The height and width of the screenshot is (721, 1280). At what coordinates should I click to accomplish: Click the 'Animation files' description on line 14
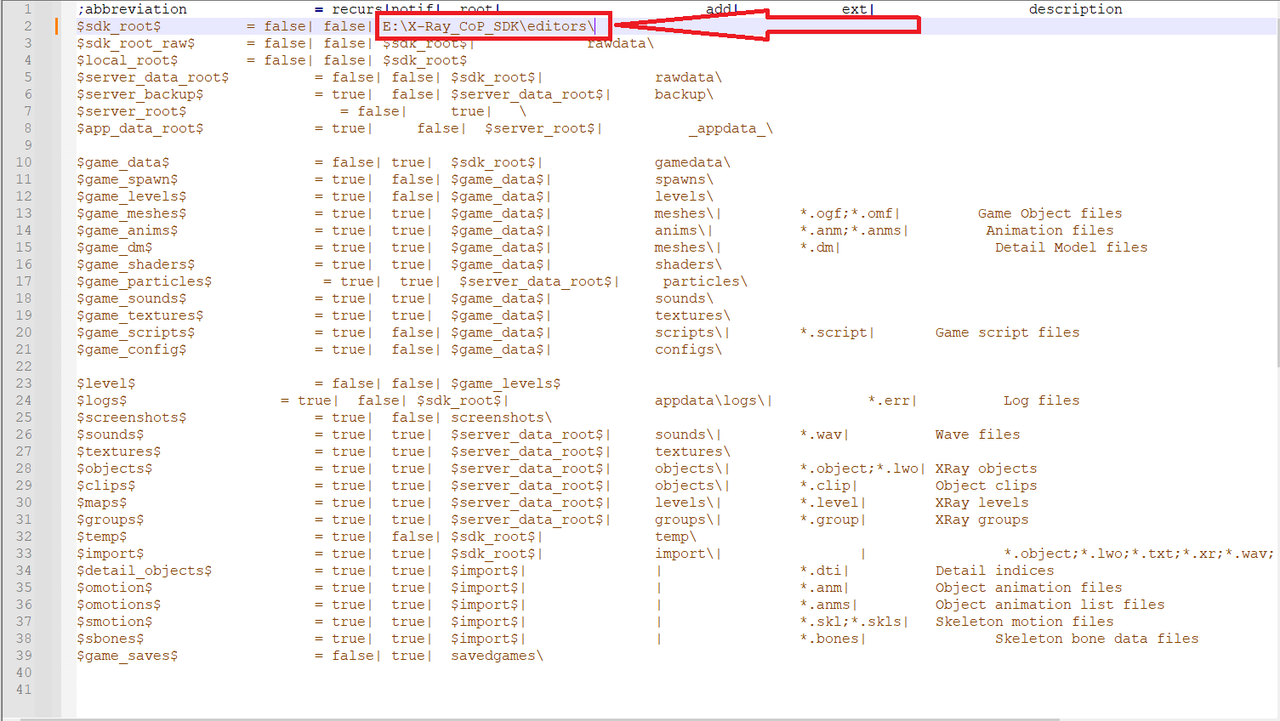pyautogui.click(x=1050, y=230)
